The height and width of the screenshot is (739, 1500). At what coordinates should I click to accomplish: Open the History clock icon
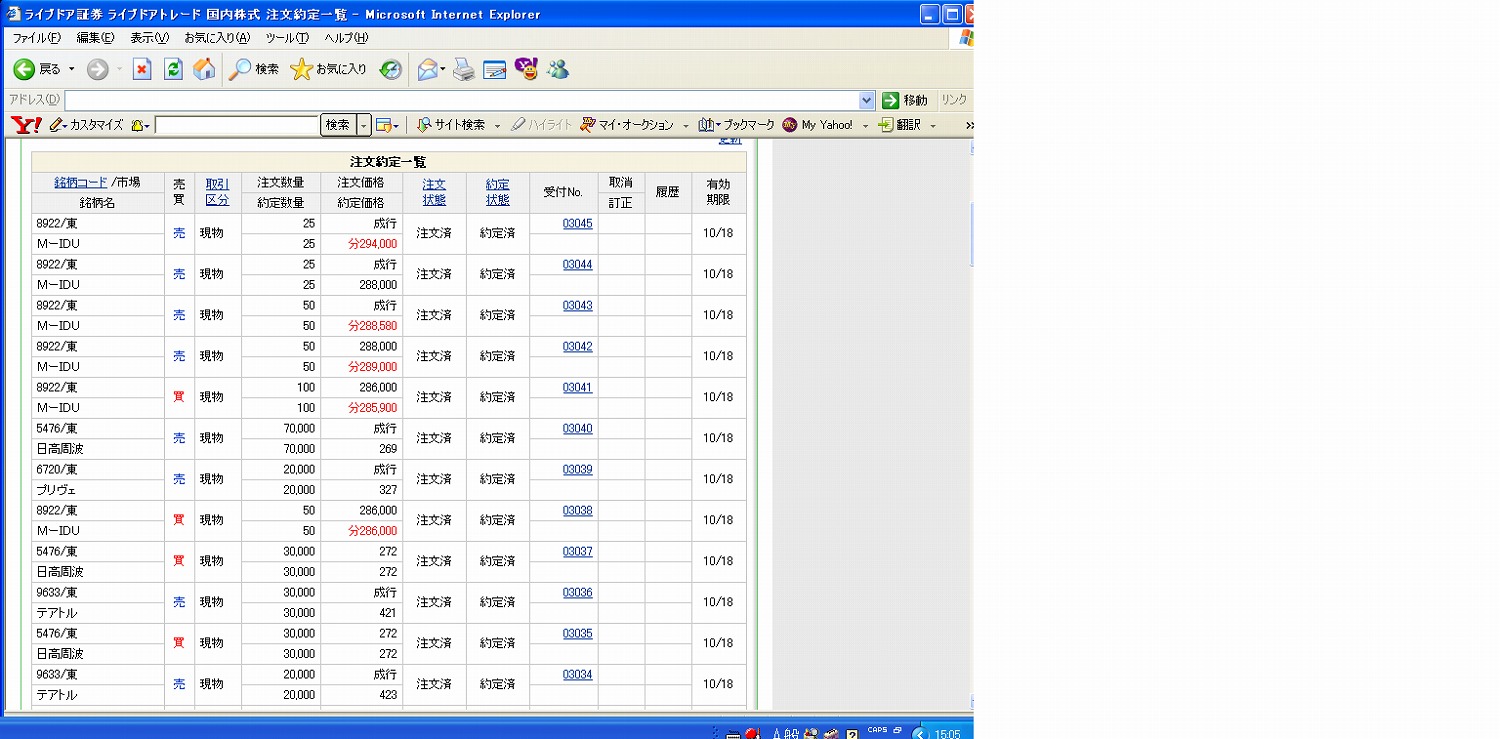(391, 69)
